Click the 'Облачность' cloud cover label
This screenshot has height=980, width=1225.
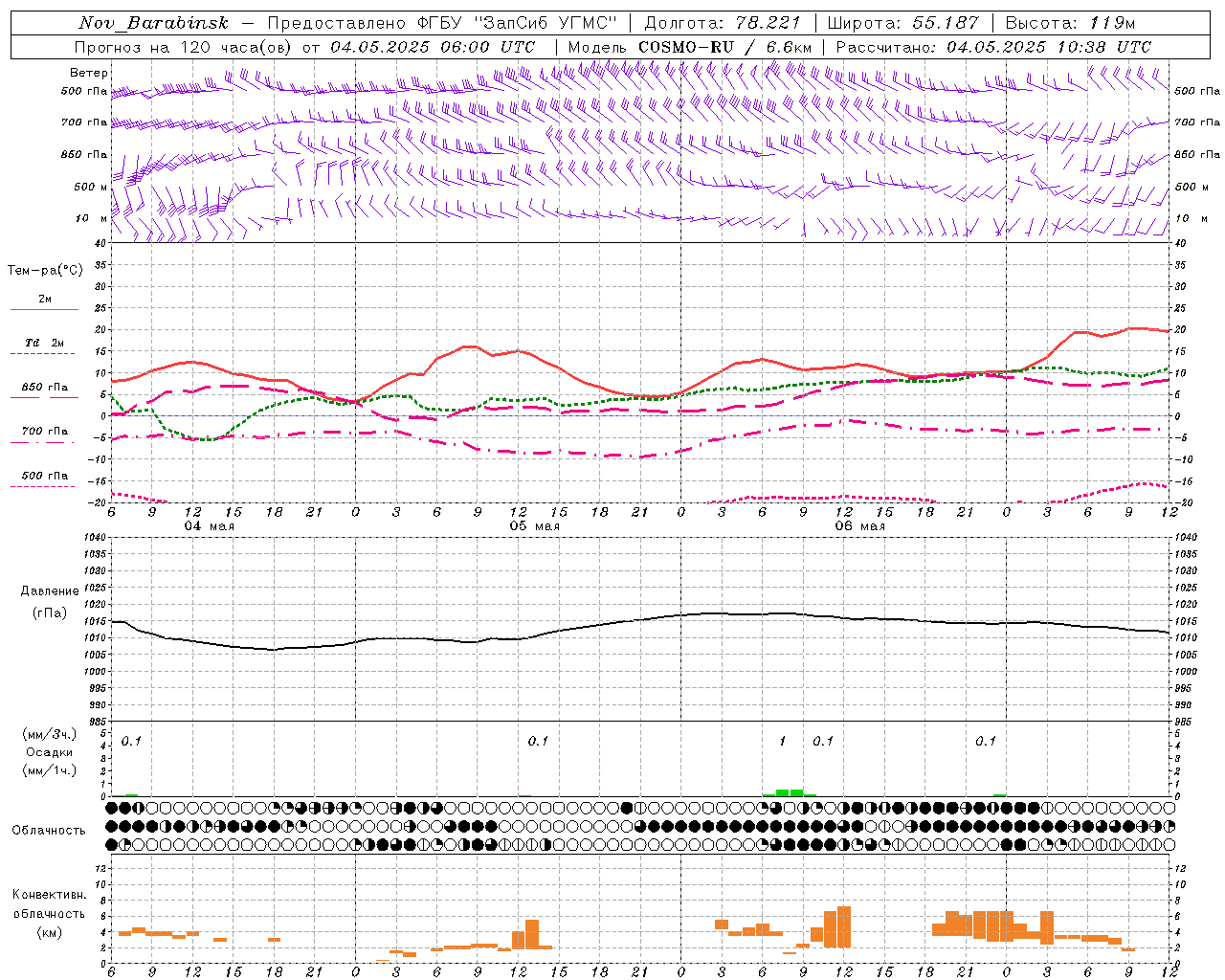pos(49,831)
